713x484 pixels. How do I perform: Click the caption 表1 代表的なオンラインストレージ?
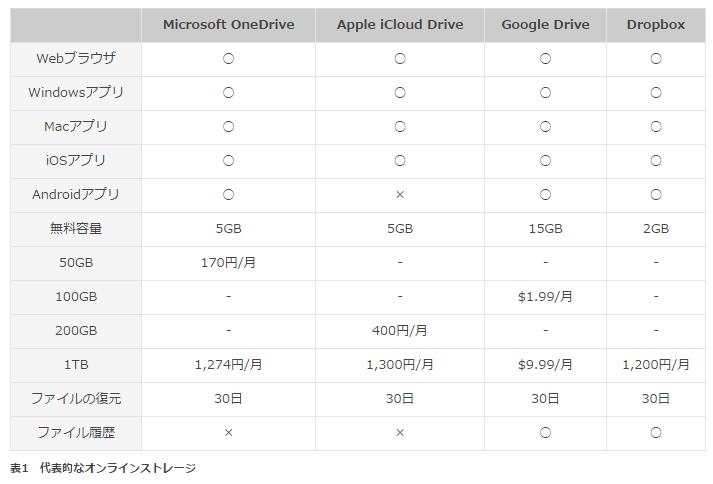click(x=103, y=468)
